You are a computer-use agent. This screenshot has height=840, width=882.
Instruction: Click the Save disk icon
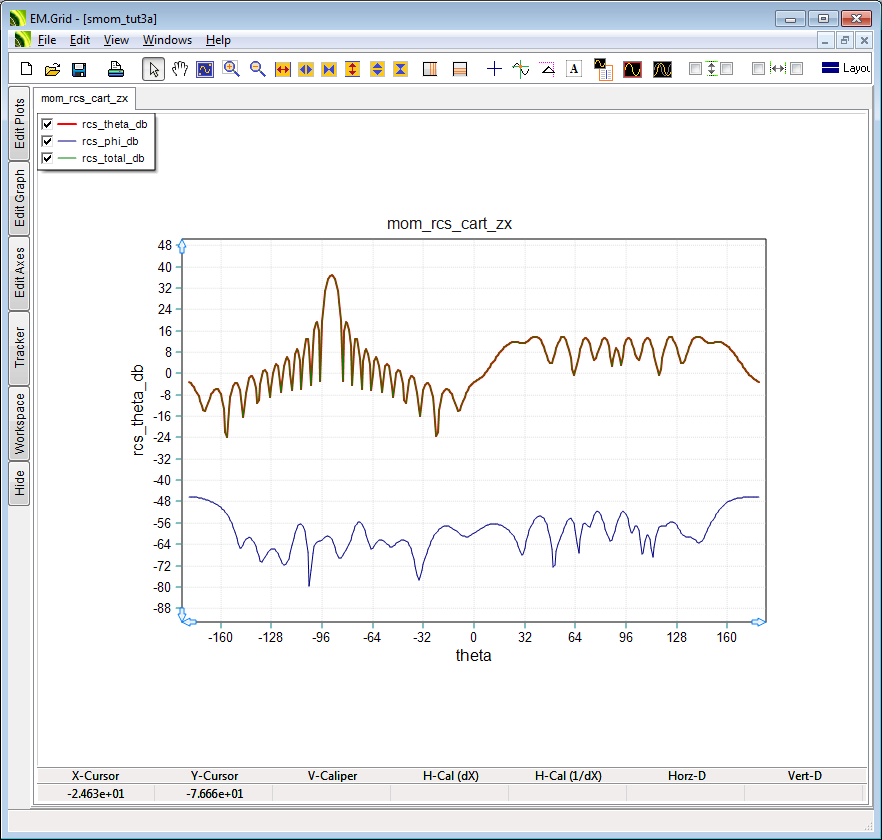79,69
